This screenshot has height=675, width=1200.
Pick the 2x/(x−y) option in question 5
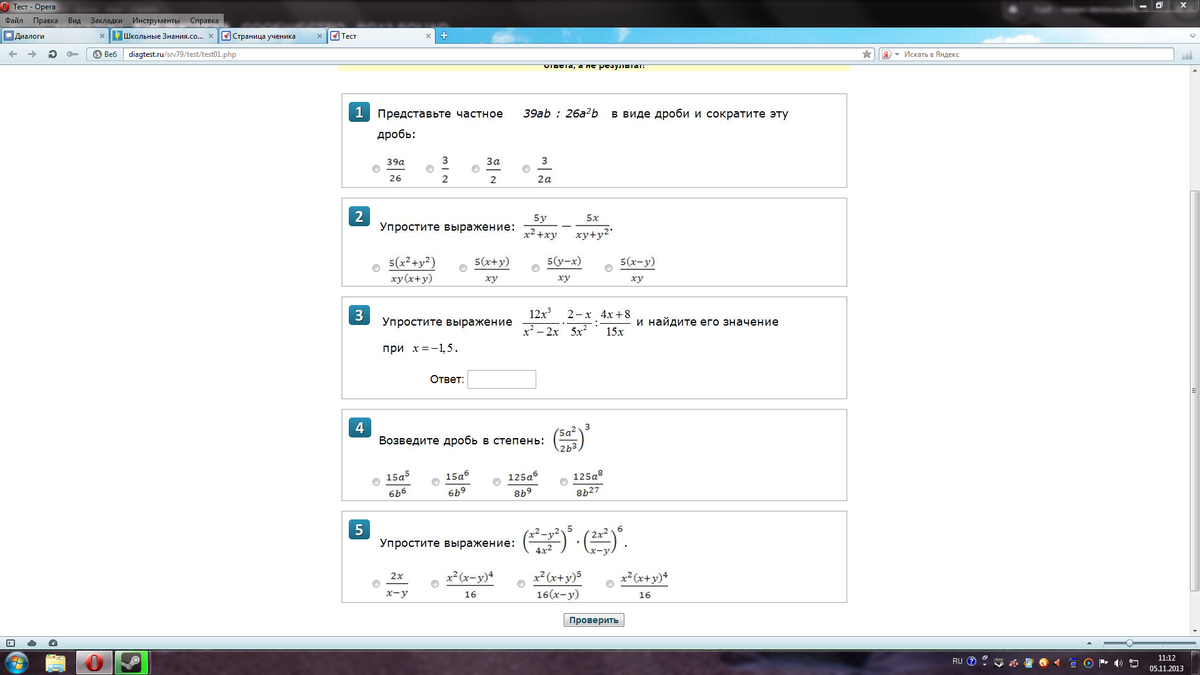[x=376, y=584]
